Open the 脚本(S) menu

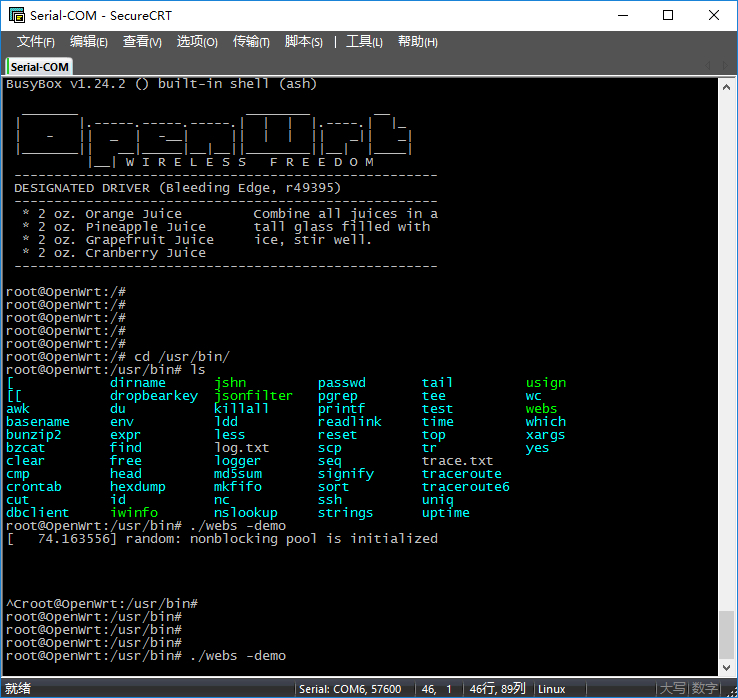[x=304, y=41]
